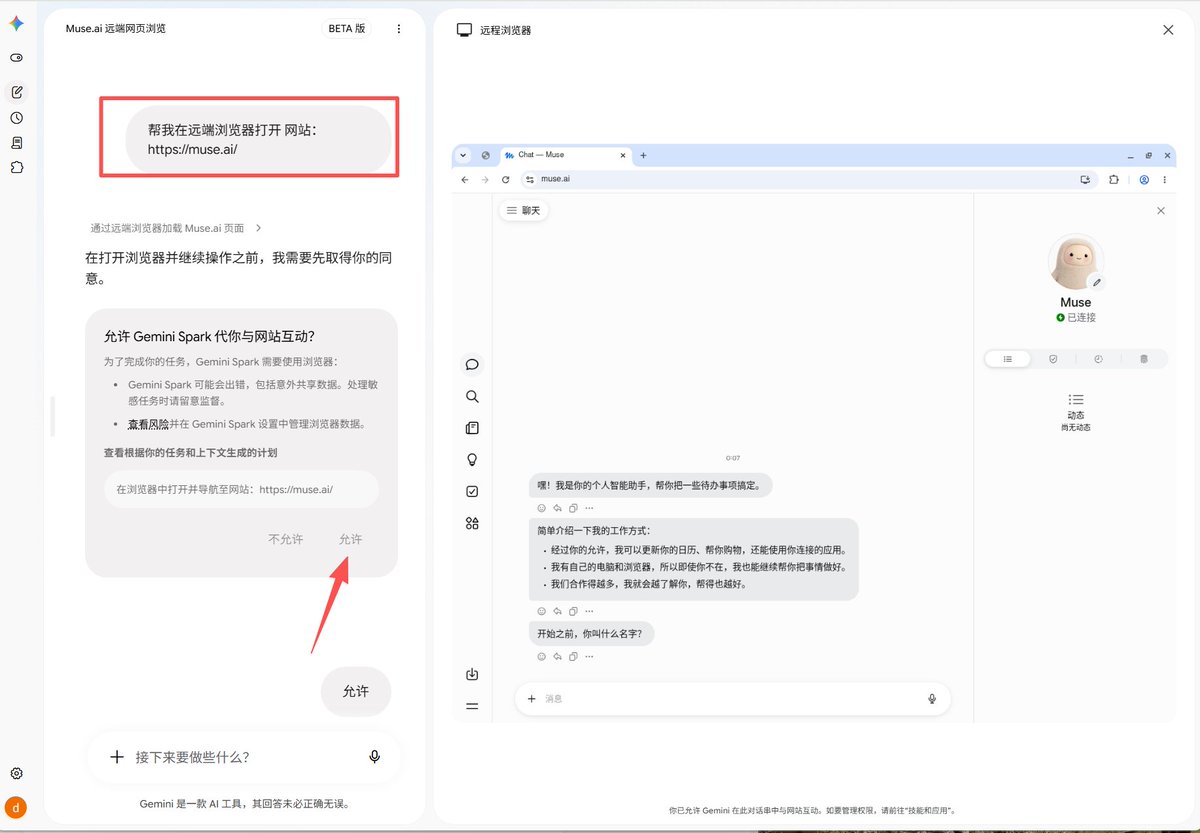Image resolution: width=1200 pixels, height=833 pixels.
Task: Select the clock tab in Muse panel
Action: pyautogui.click(x=1098, y=359)
